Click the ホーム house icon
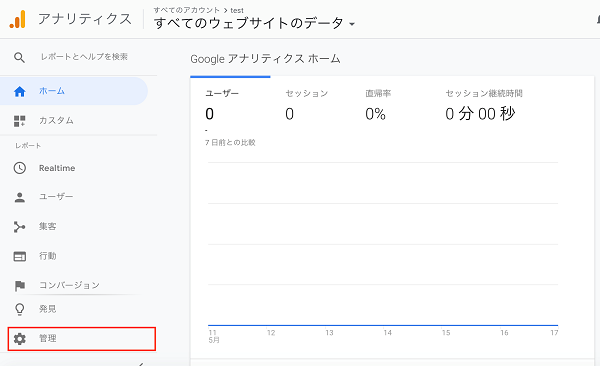600x366 pixels. tap(20, 92)
